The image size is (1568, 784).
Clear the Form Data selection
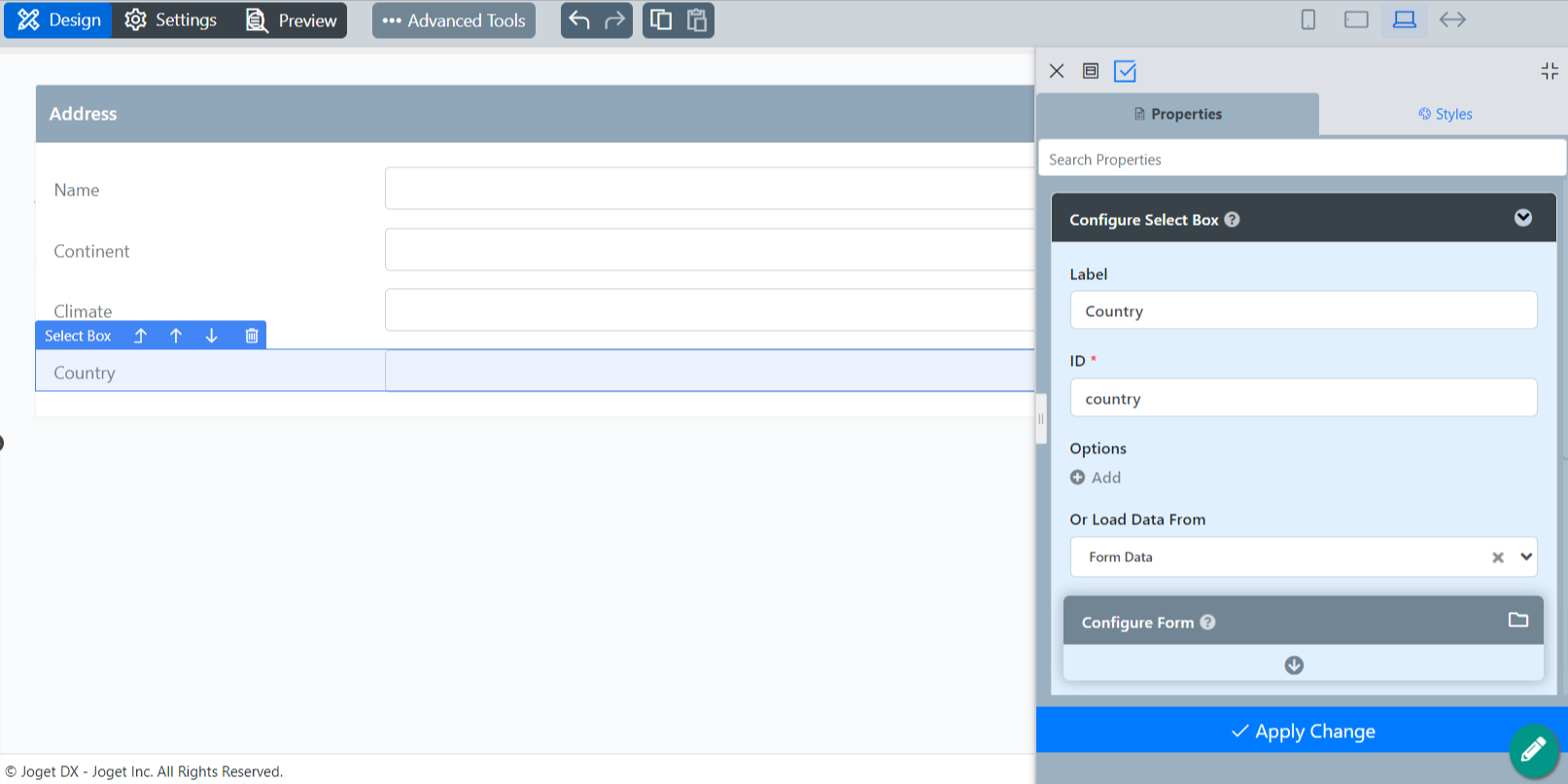[x=1498, y=557]
